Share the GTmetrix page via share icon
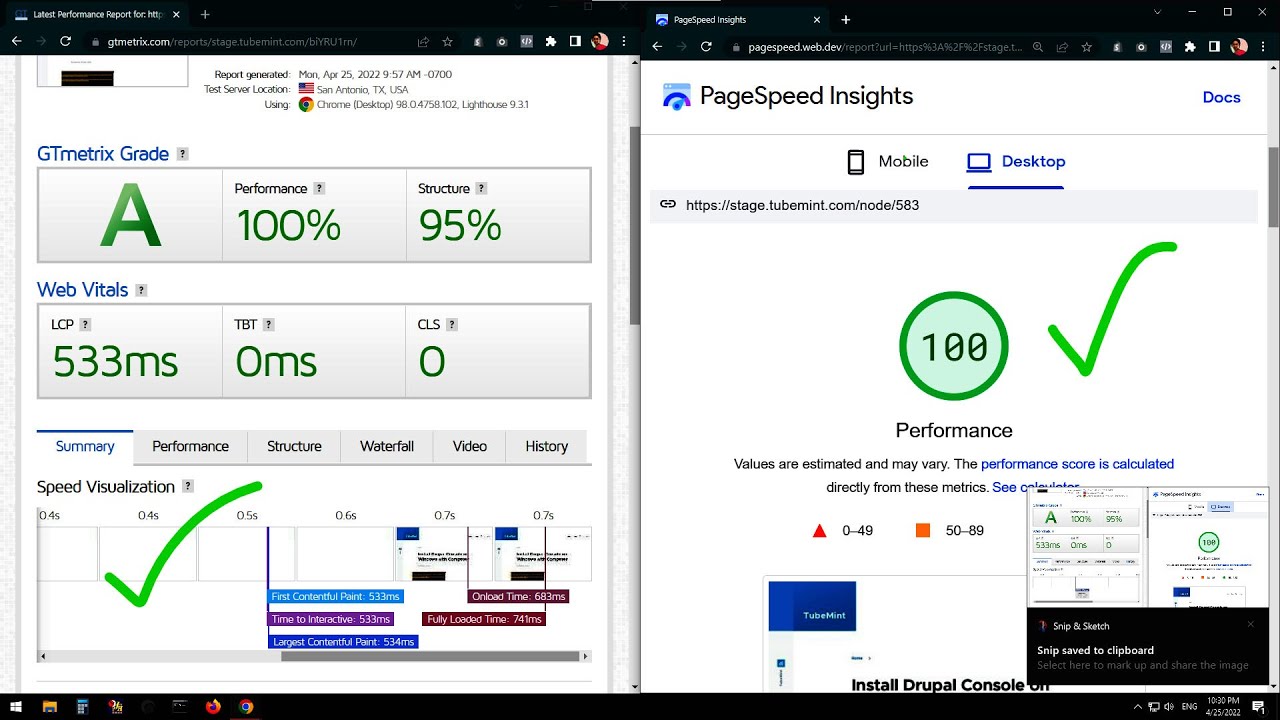This screenshot has width=1280, height=720. point(424,42)
